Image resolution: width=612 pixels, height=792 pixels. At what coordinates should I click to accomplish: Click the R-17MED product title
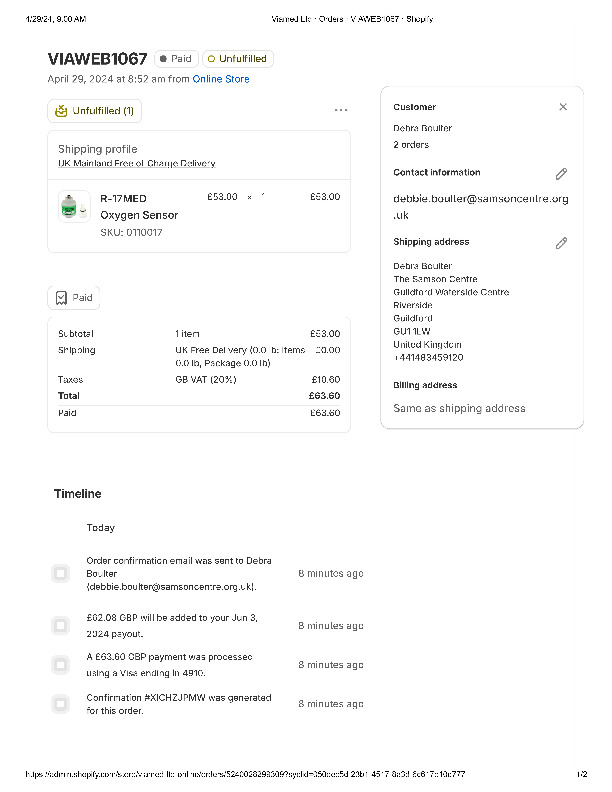[x=123, y=198]
